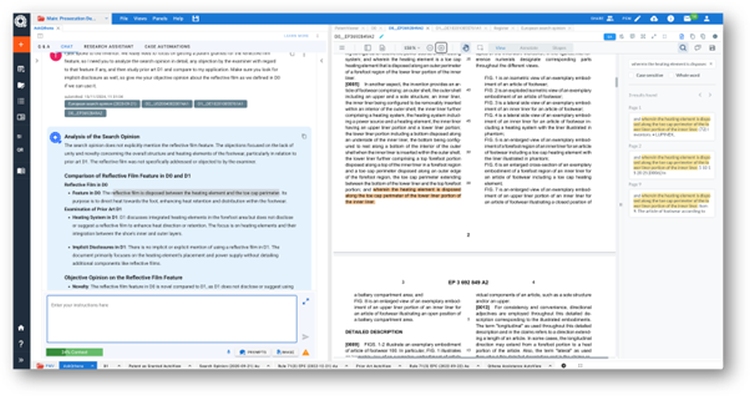Enable the Whole word checkbox

(x=671, y=76)
